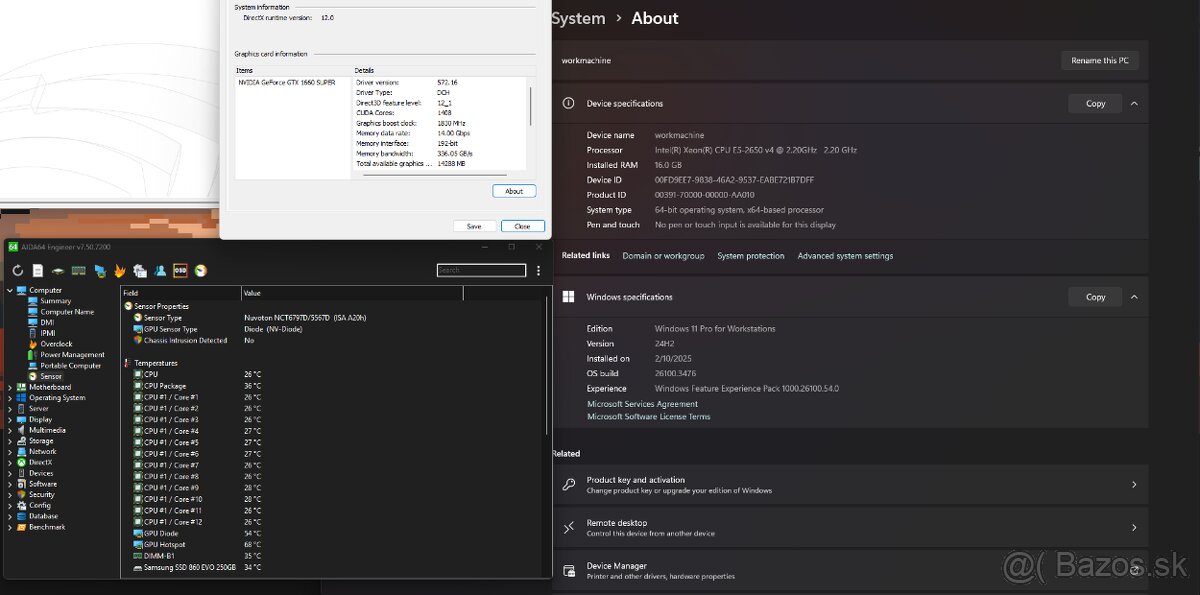The image size is (1200, 595).
Task: Open Microsoft Software License Terms link
Action: click(x=648, y=417)
